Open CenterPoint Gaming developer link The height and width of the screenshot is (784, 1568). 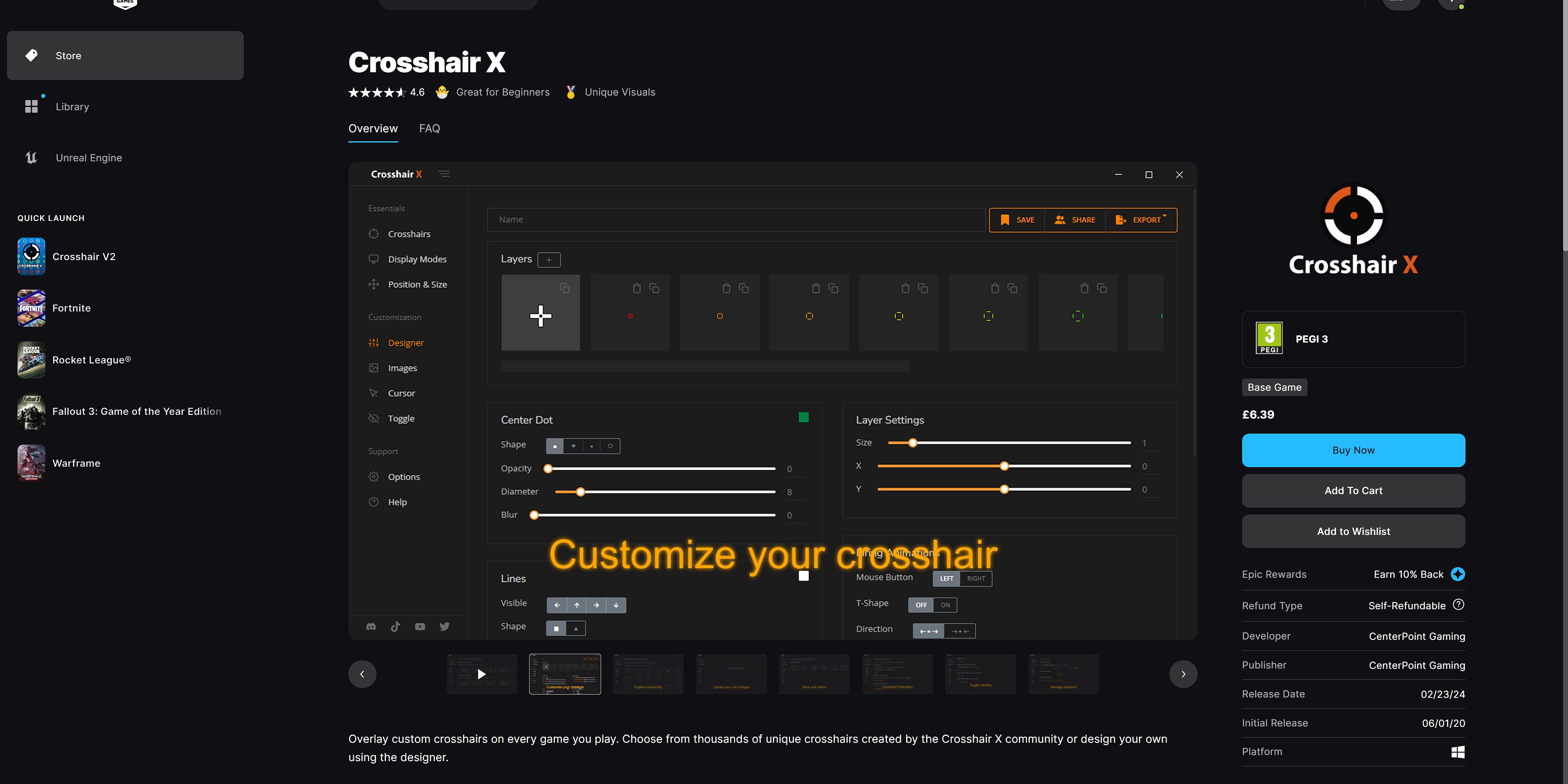click(1417, 636)
